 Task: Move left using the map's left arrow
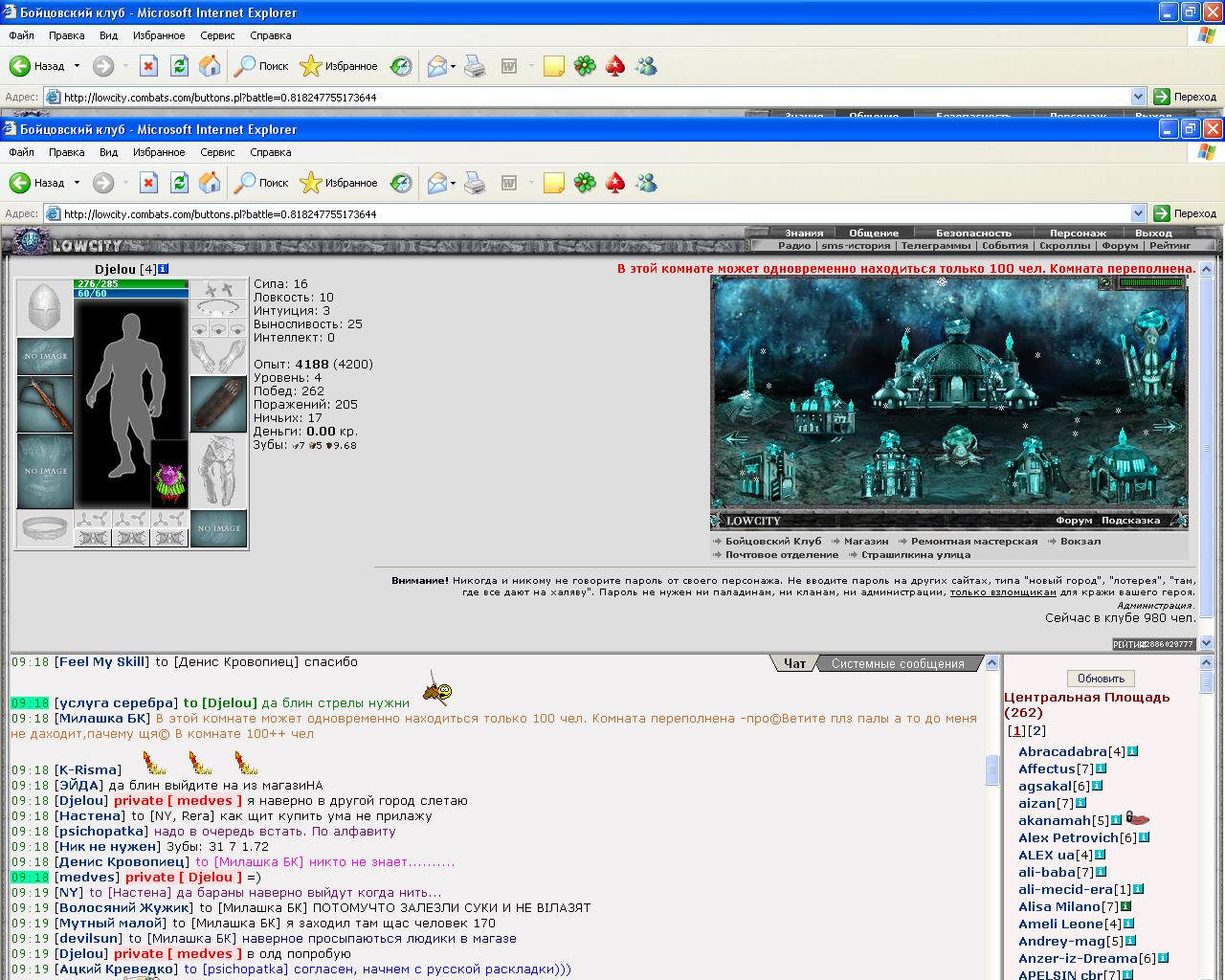pyautogui.click(x=736, y=438)
